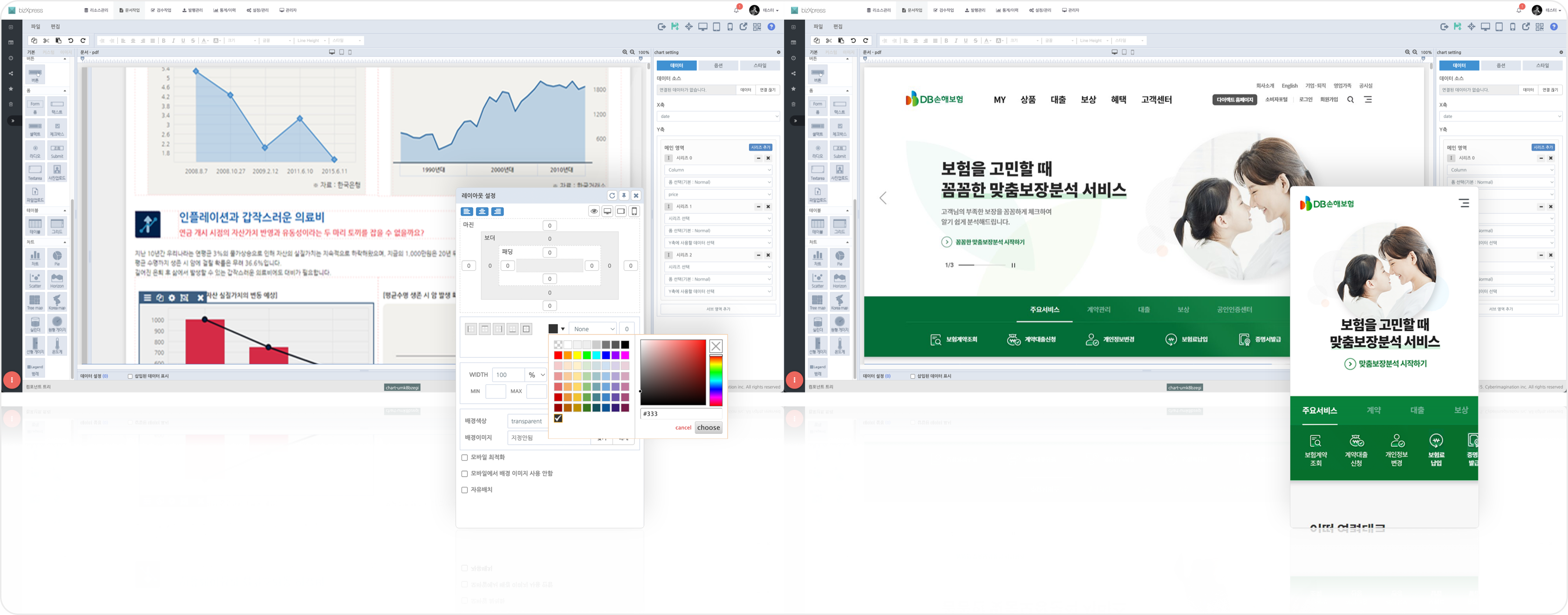Enable the 모바일 최적화 checkbox
Viewport: 1568px width, 615px height.
tap(464, 458)
